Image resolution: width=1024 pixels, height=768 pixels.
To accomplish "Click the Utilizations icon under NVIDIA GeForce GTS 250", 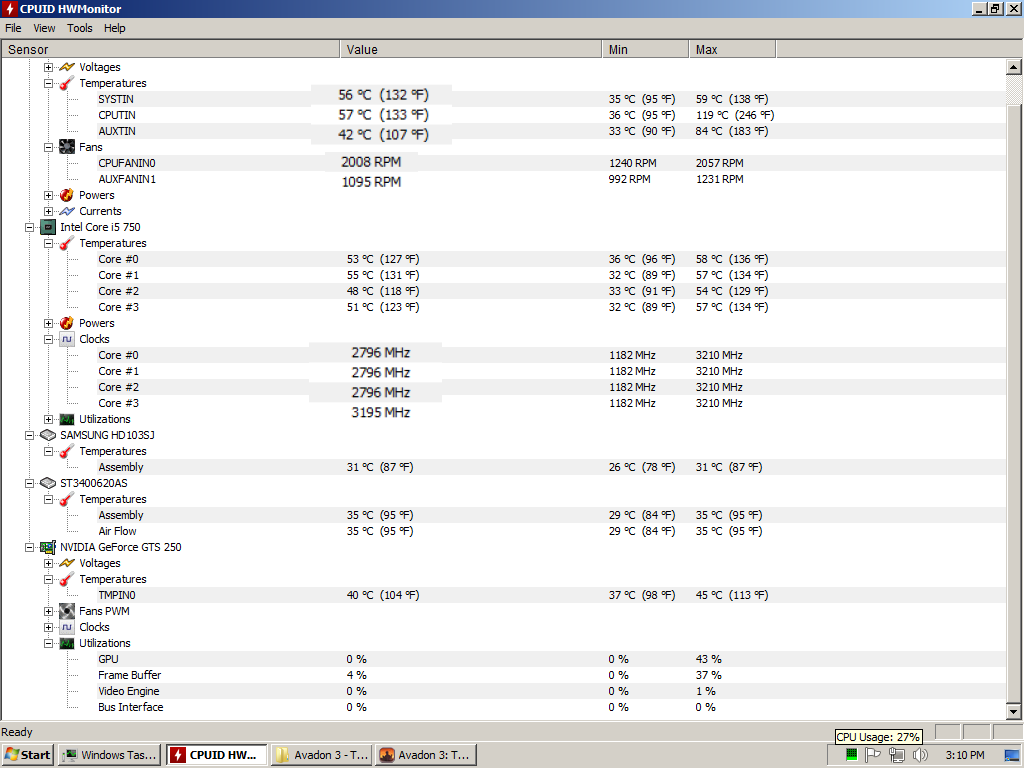I will click(x=67, y=643).
